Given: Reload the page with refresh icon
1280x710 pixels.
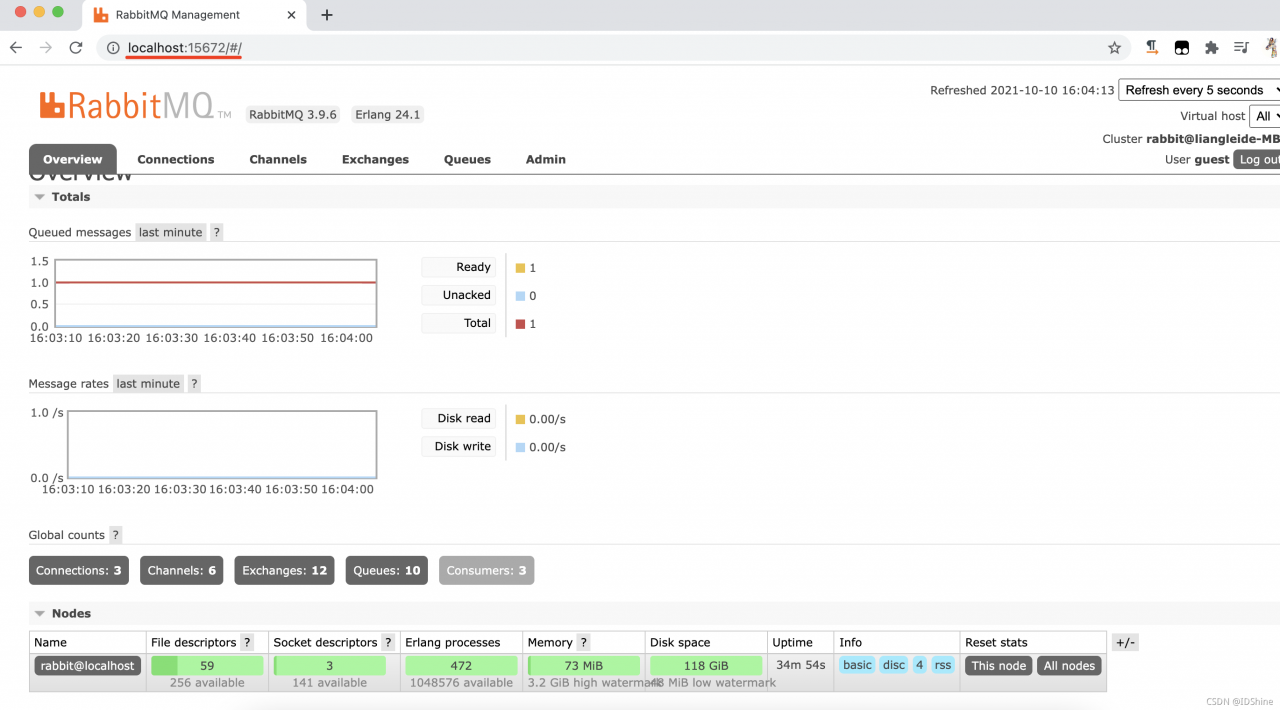Looking at the screenshot, I should [75, 47].
